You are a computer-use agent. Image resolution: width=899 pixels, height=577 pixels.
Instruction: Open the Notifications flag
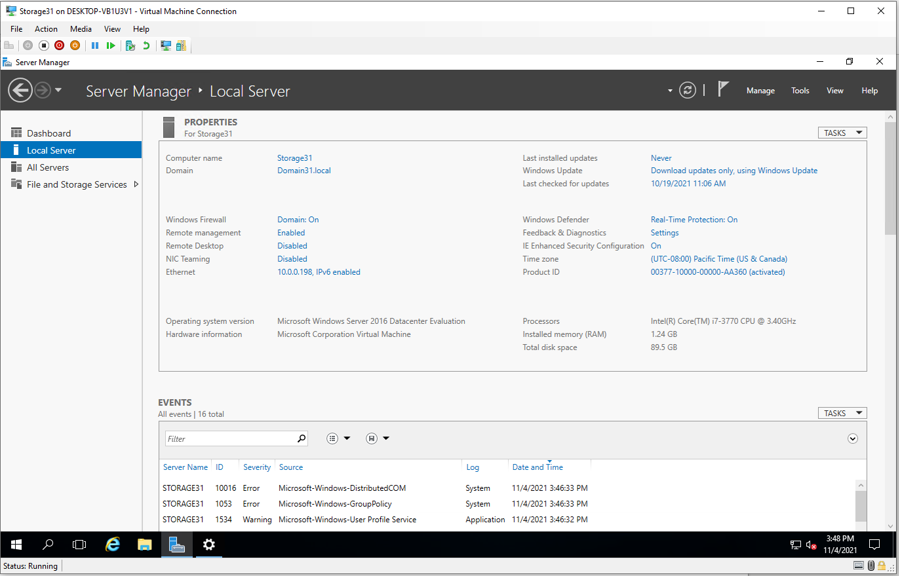coord(723,89)
